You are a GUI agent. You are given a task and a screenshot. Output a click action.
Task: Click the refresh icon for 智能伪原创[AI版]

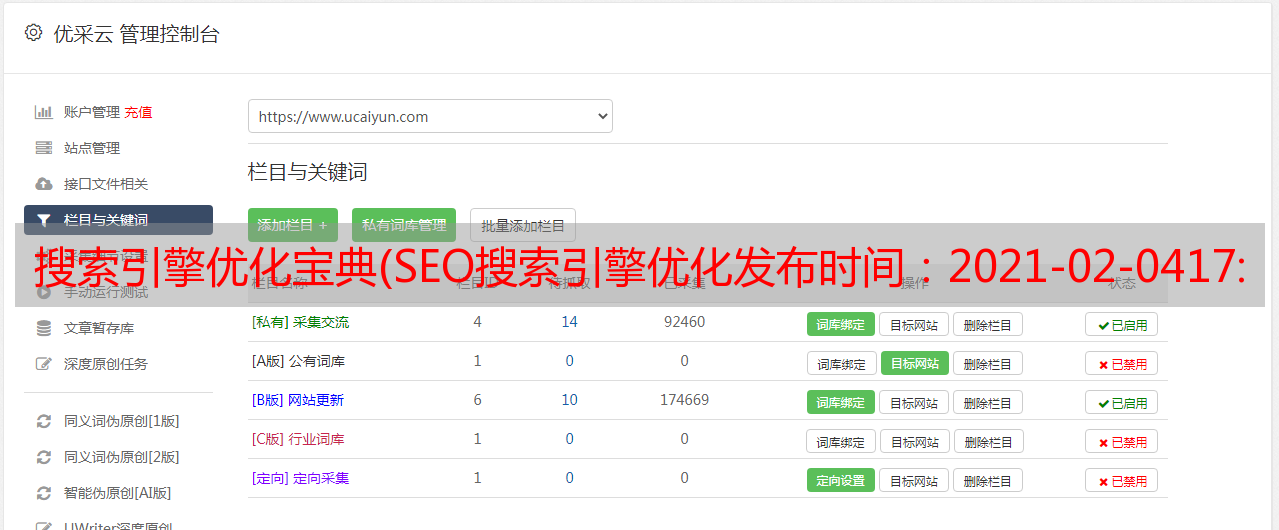[44, 493]
